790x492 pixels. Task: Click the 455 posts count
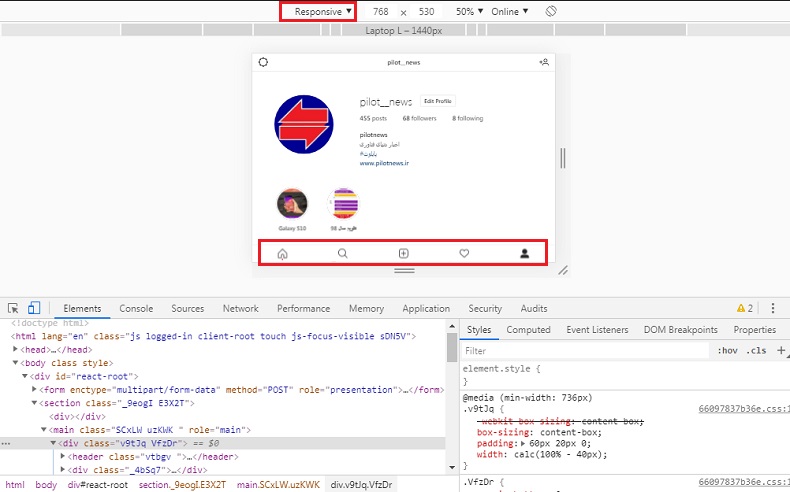[373, 118]
